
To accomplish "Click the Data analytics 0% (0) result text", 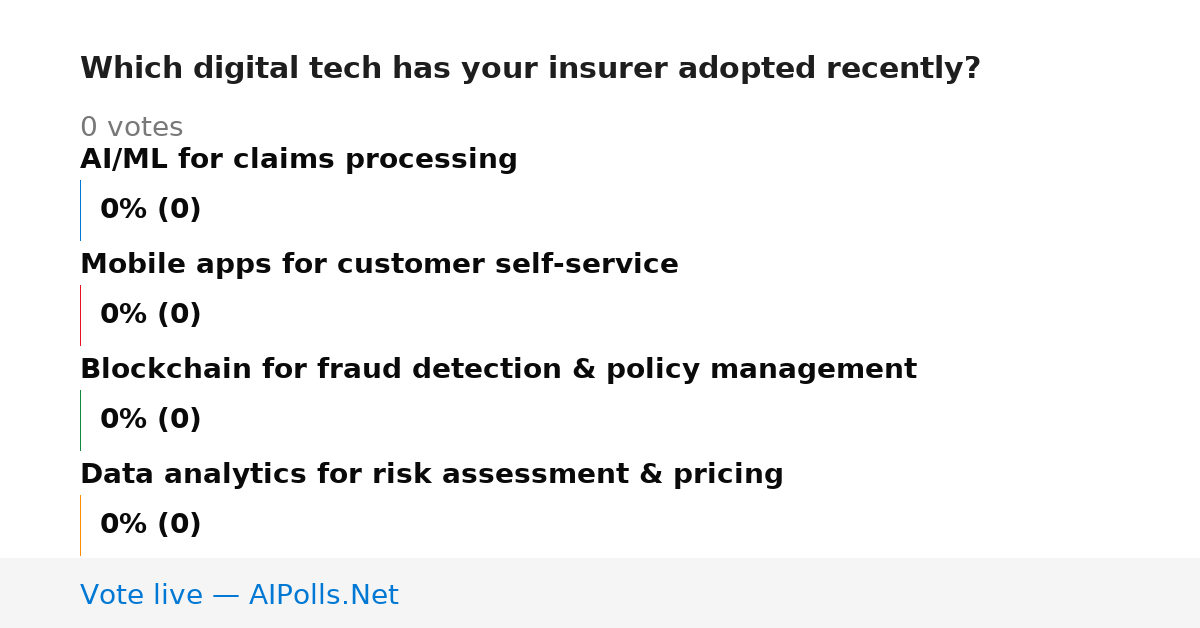I will point(150,525).
